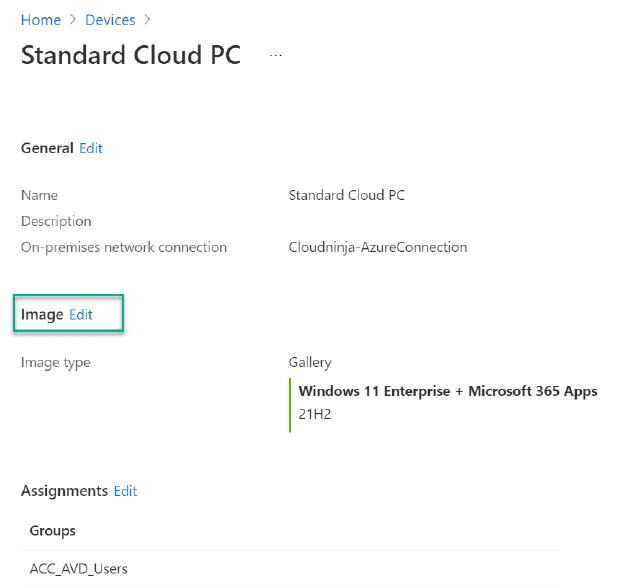Open Devices breadcrumb link
Image resolution: width=640 pixels, height=588 pixels.
(110, 20)
